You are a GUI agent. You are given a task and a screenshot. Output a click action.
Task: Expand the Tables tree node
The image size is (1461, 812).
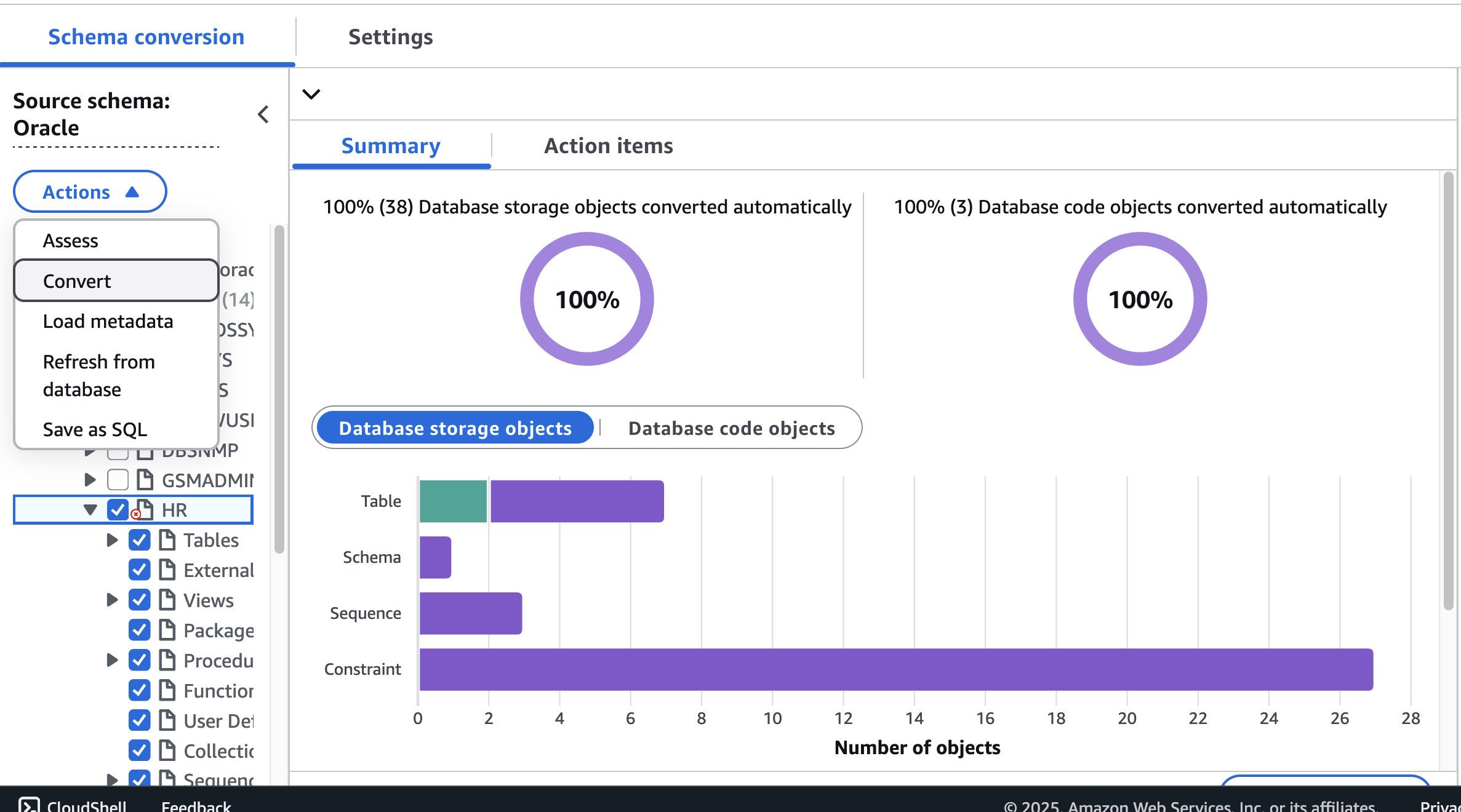[x=112, y=540]
